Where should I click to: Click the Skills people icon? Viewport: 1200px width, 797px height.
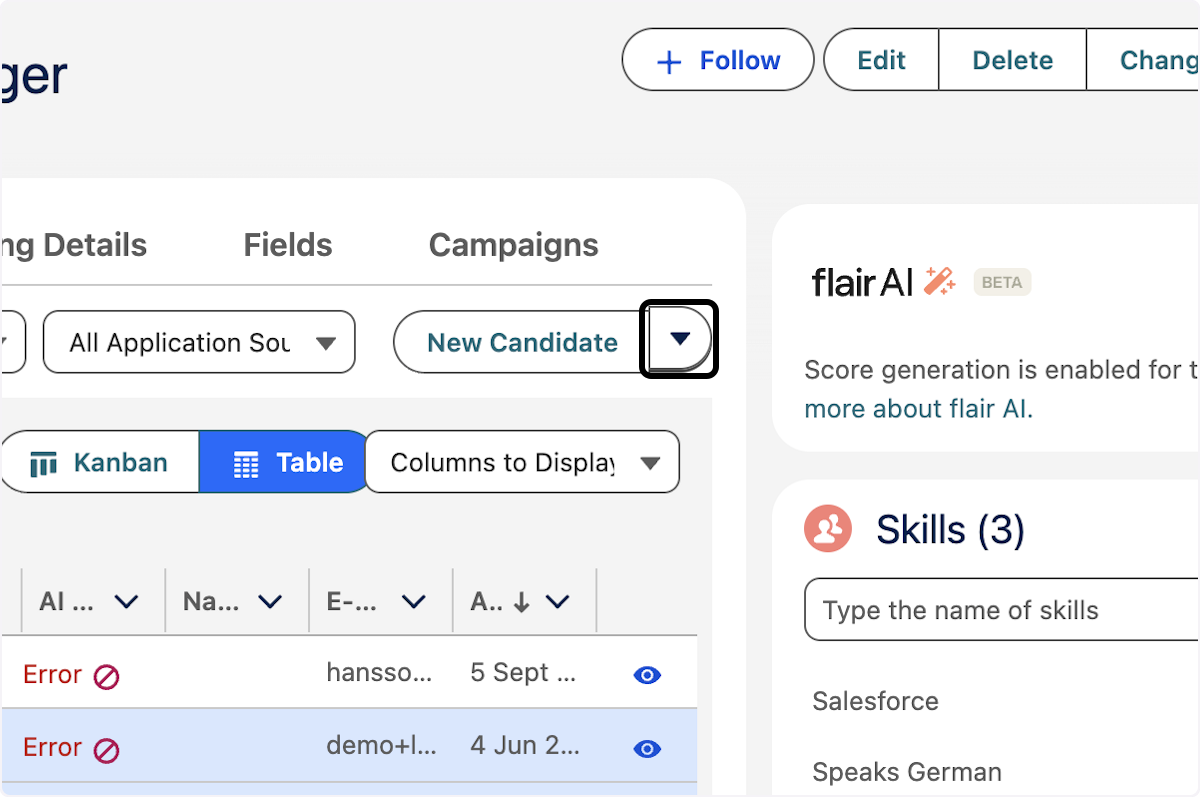828,529
